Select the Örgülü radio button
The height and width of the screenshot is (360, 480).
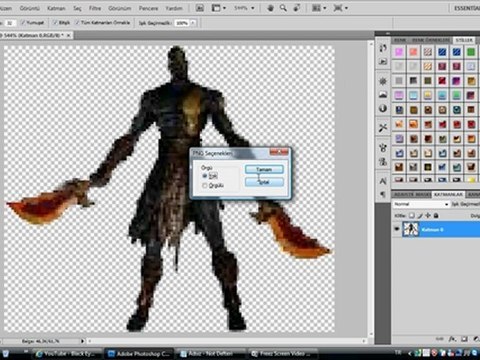coord(205,185)
